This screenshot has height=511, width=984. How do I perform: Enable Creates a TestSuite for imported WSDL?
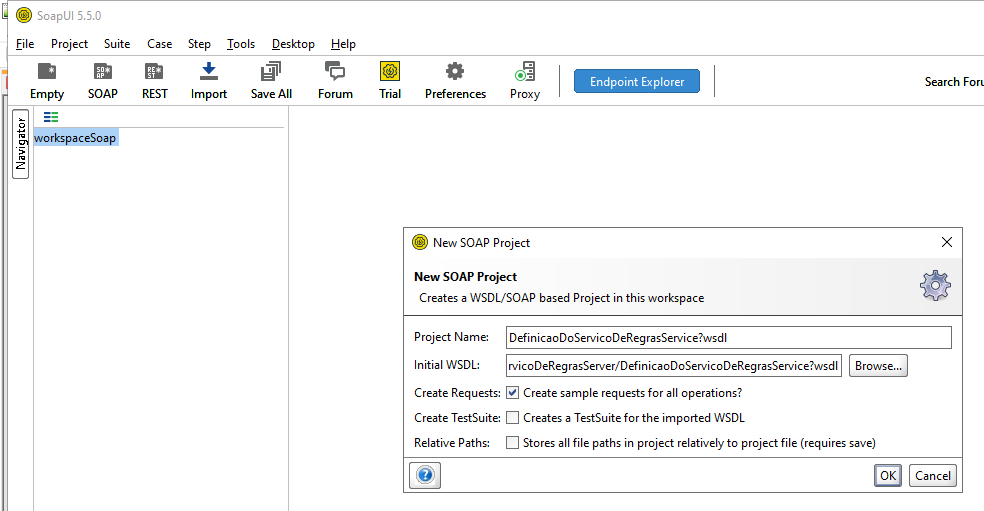pos(513,418)
